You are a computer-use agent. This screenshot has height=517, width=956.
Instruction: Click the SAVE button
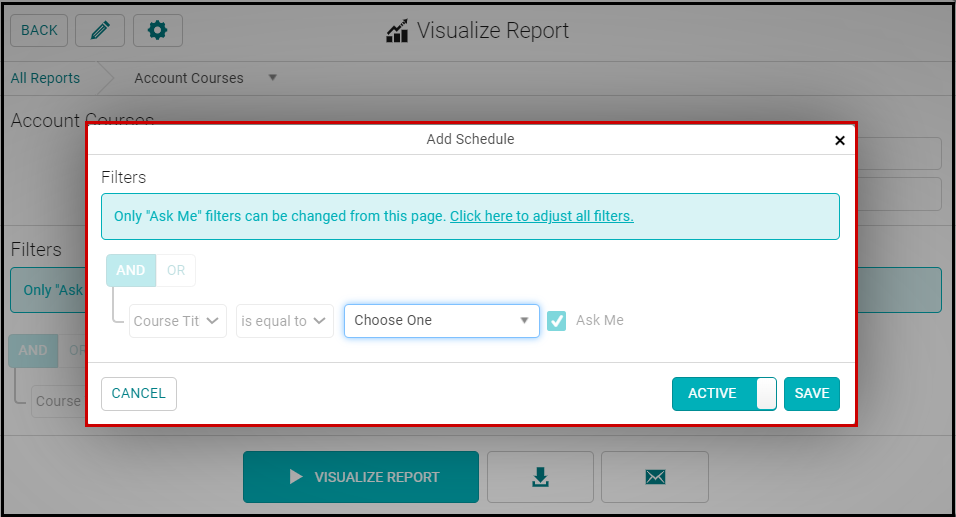(x=812, y=394)
